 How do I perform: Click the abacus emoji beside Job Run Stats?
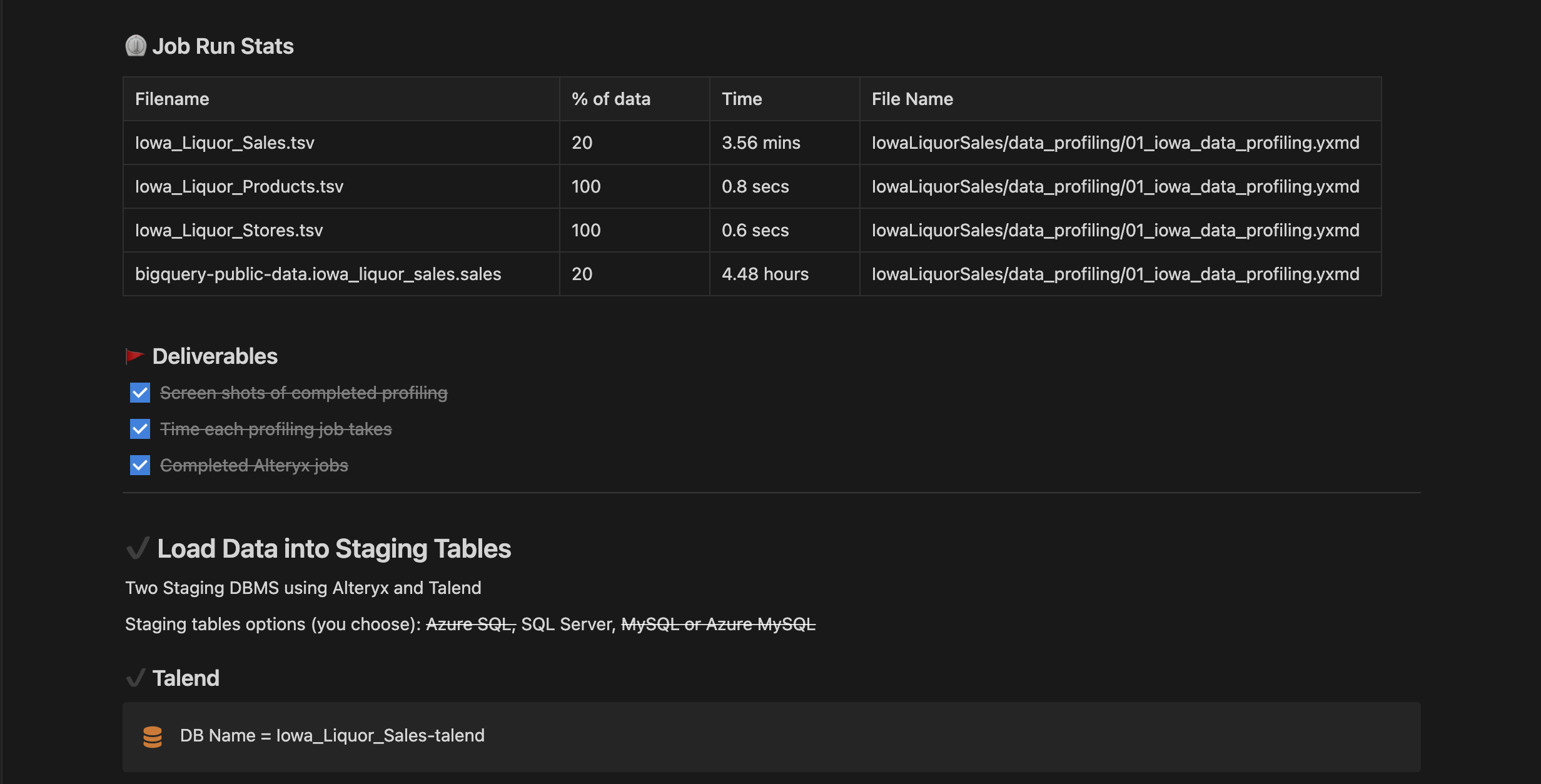click(135, 46)
